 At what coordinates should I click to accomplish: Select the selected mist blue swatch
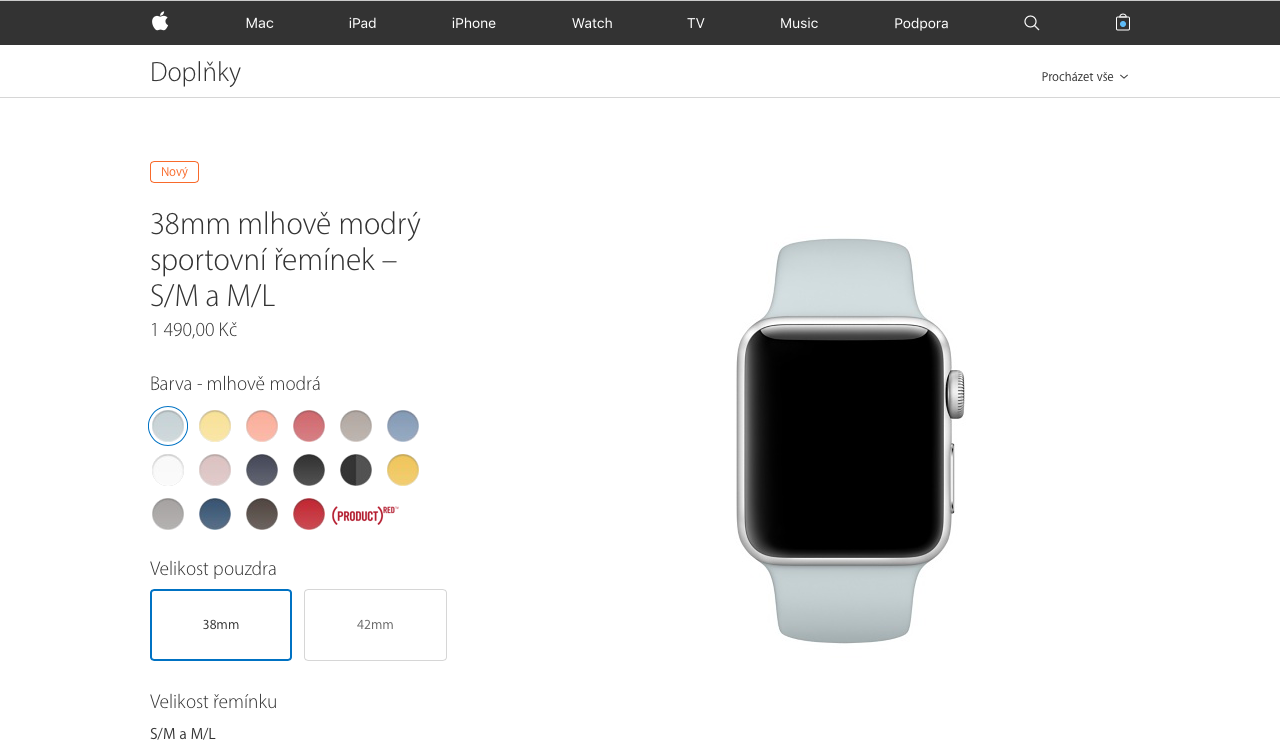click(x=168, y=426)
